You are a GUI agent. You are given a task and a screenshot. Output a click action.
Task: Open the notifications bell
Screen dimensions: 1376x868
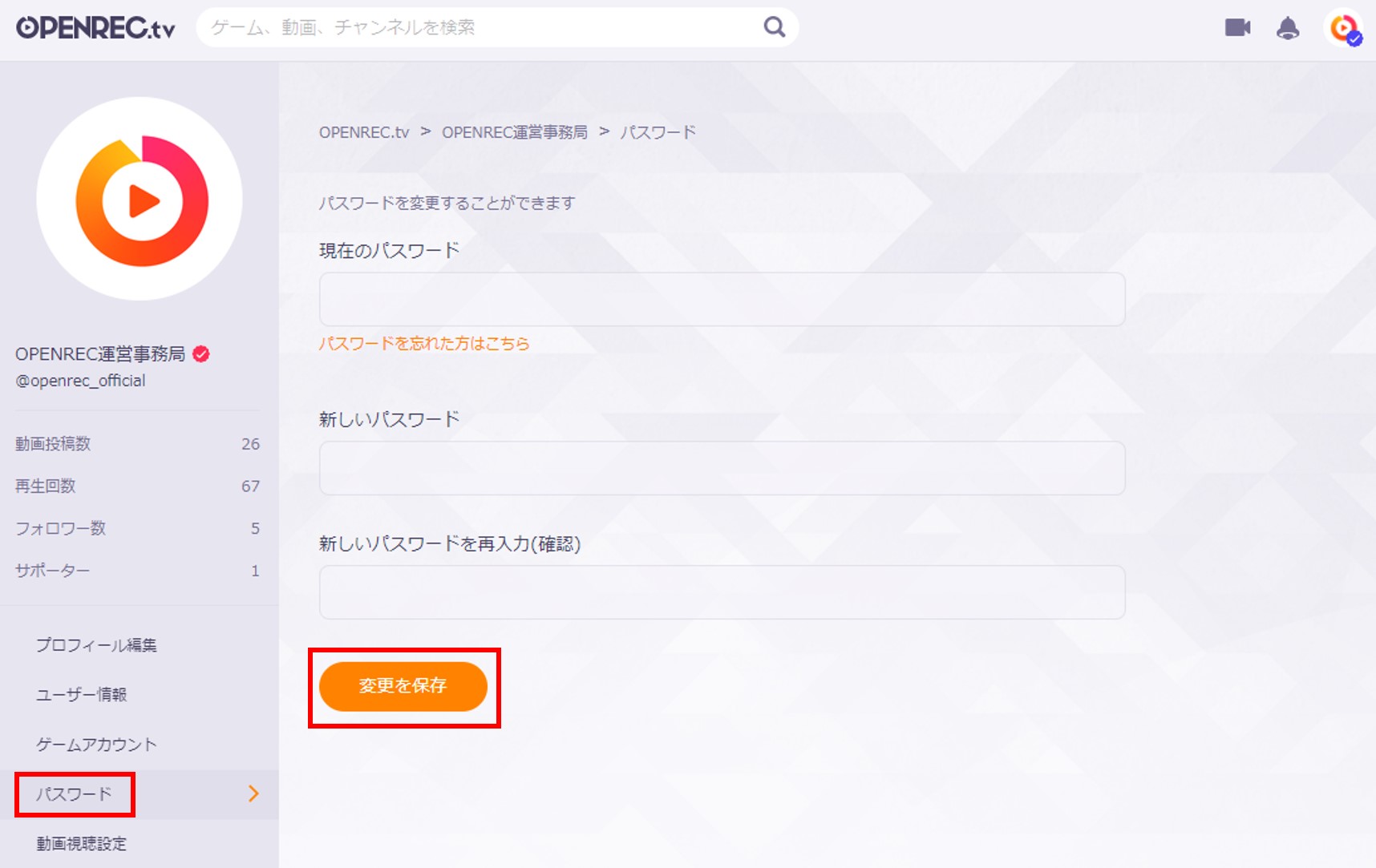coord(1288,28)
